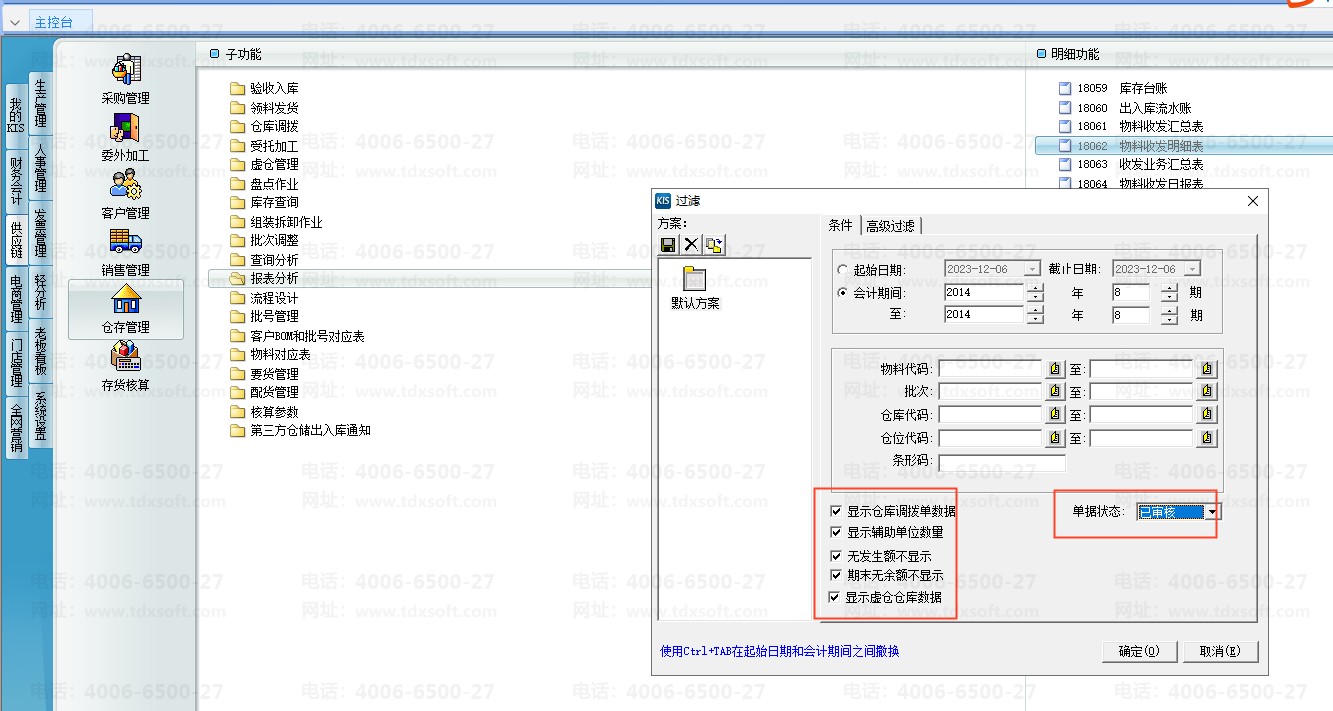Open the 存货核算 module icon

(126, 366)
